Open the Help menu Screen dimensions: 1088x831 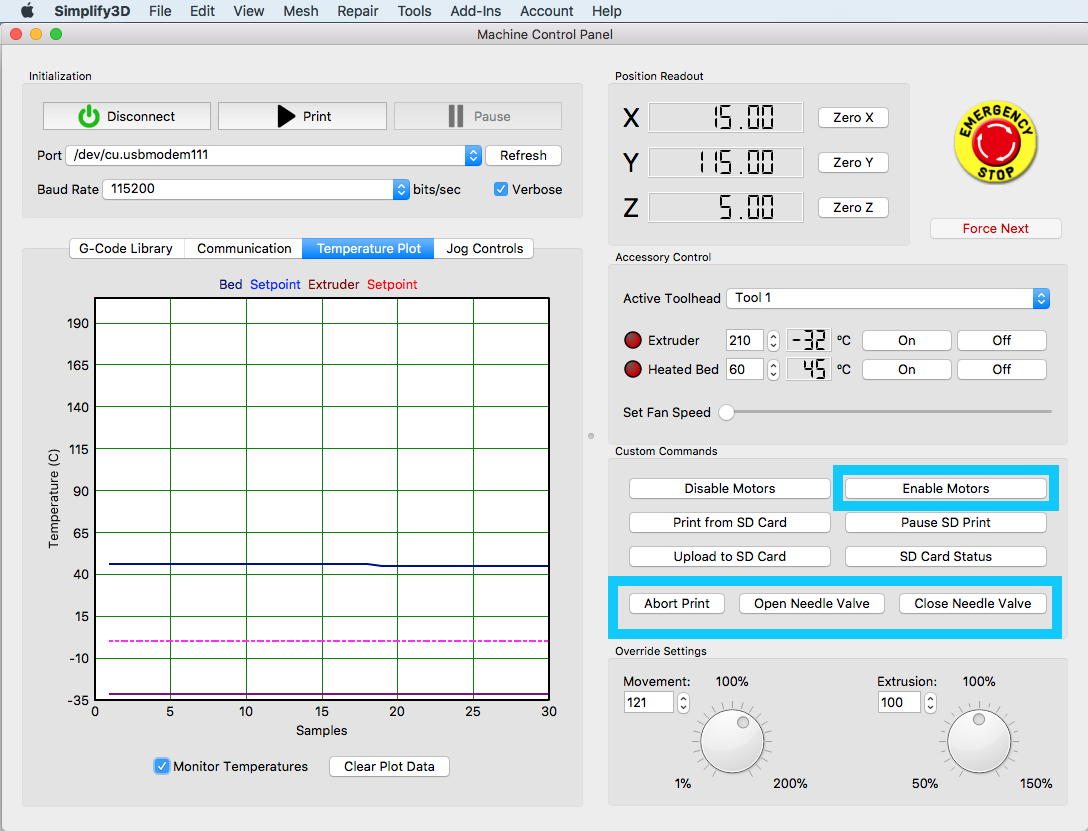(x=606, y=11)
